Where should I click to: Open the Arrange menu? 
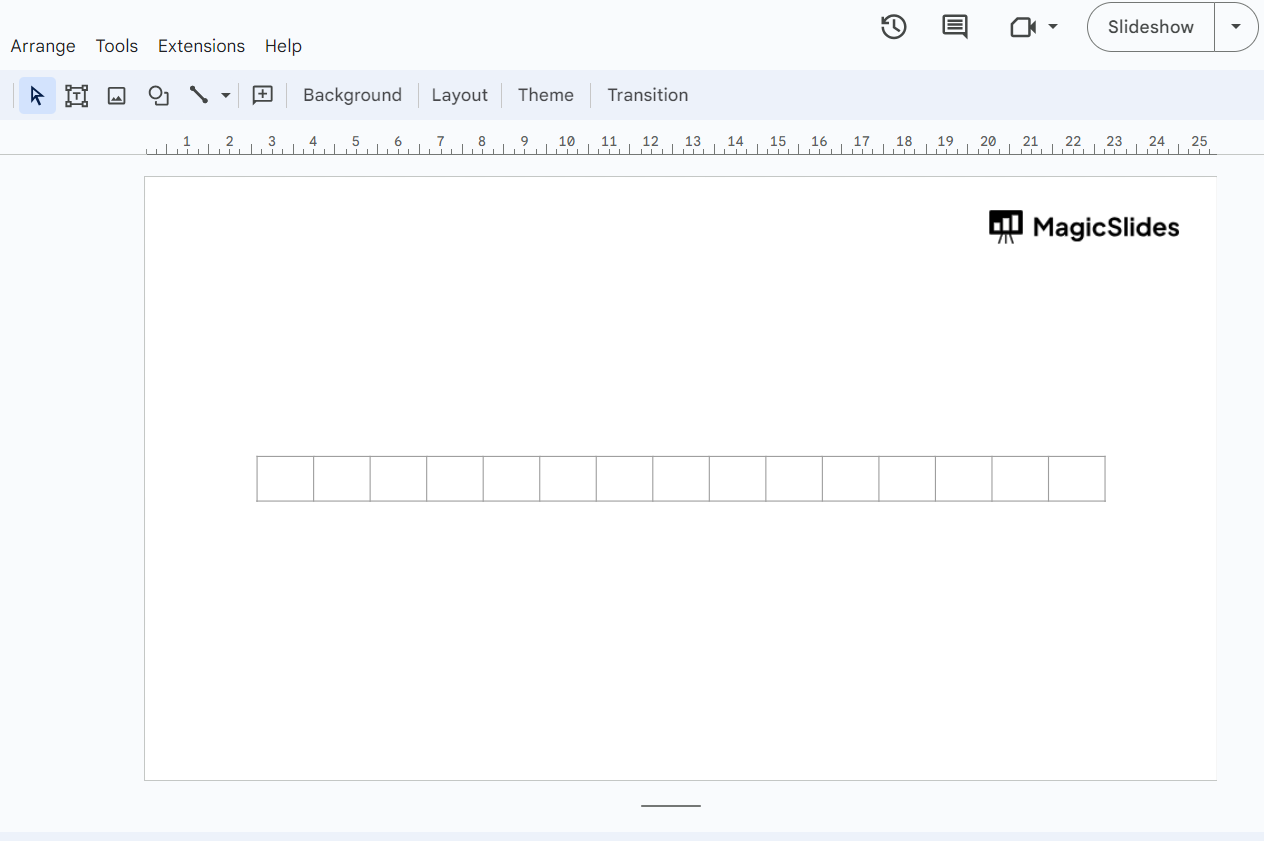[43, 46]
